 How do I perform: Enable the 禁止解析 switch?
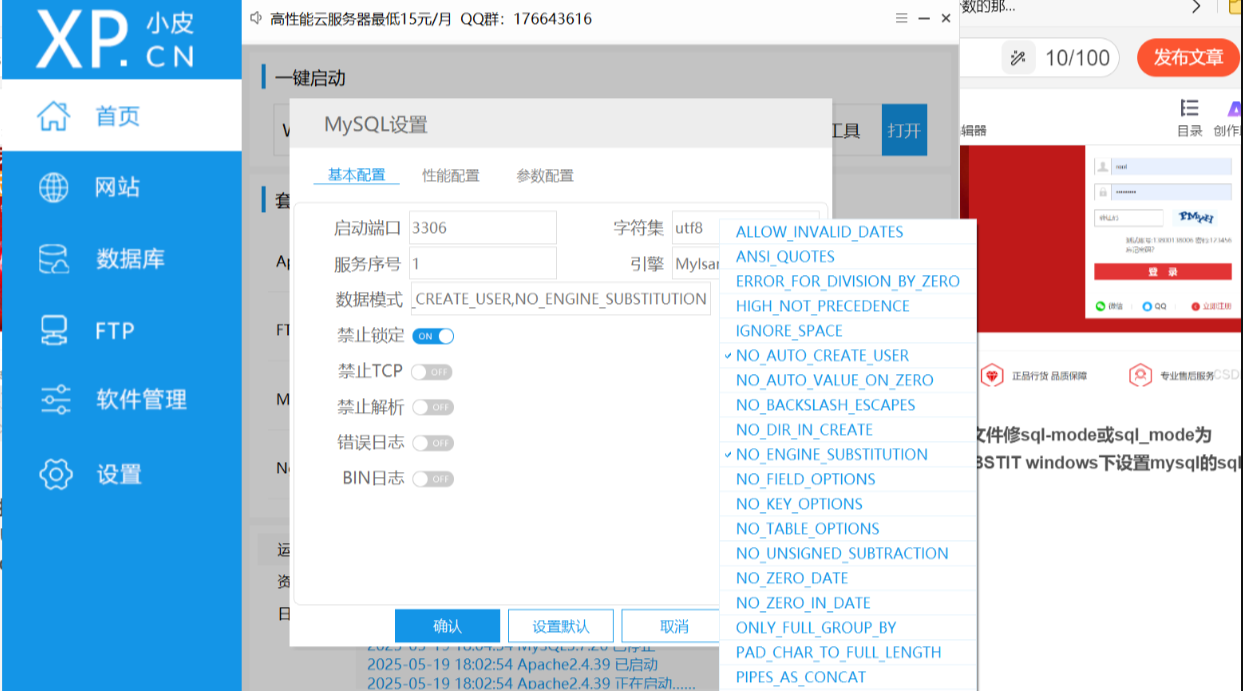432,407
